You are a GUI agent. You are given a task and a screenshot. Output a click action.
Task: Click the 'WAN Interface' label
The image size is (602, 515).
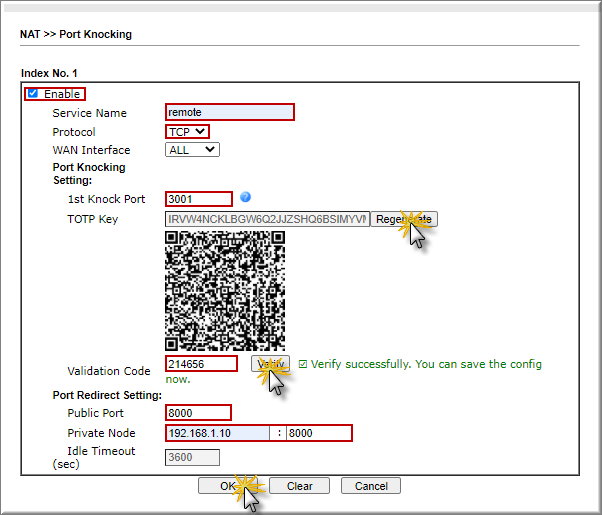pos(91,150)
